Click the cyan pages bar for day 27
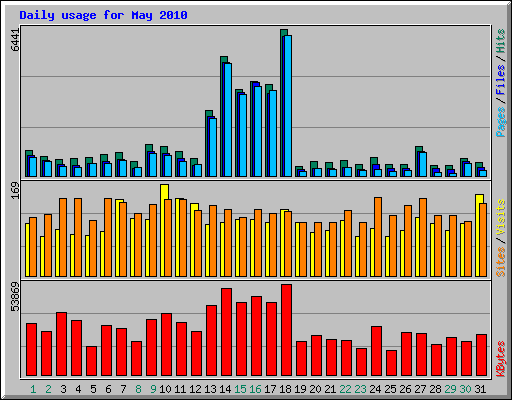Image resolution: width=512 pixels, height=400 pixels. [423, 164]
